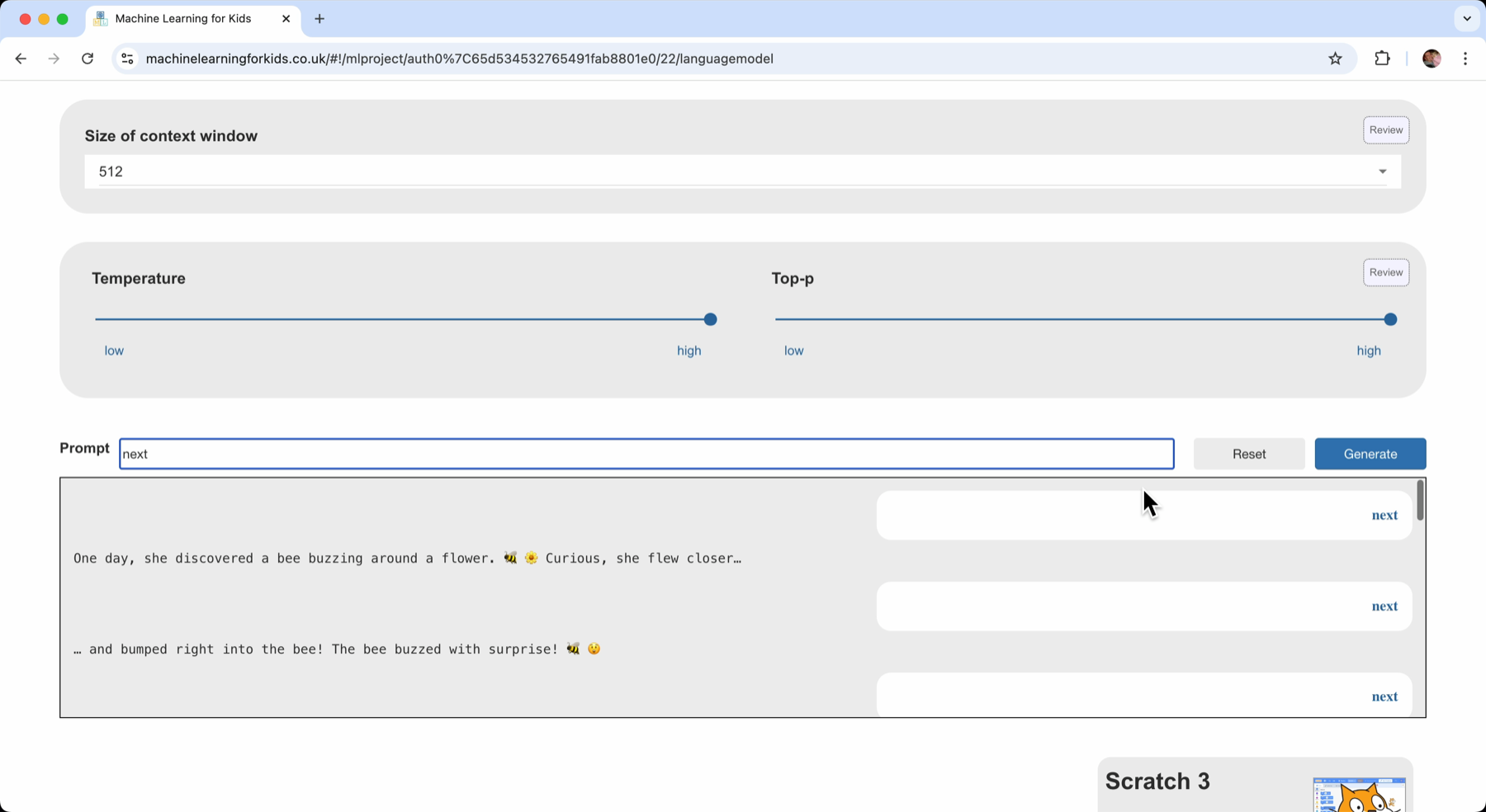This screenshot has height=812, width=1486.
Task: Expand the context window size dropdown
Action: tap(1382, 172)
